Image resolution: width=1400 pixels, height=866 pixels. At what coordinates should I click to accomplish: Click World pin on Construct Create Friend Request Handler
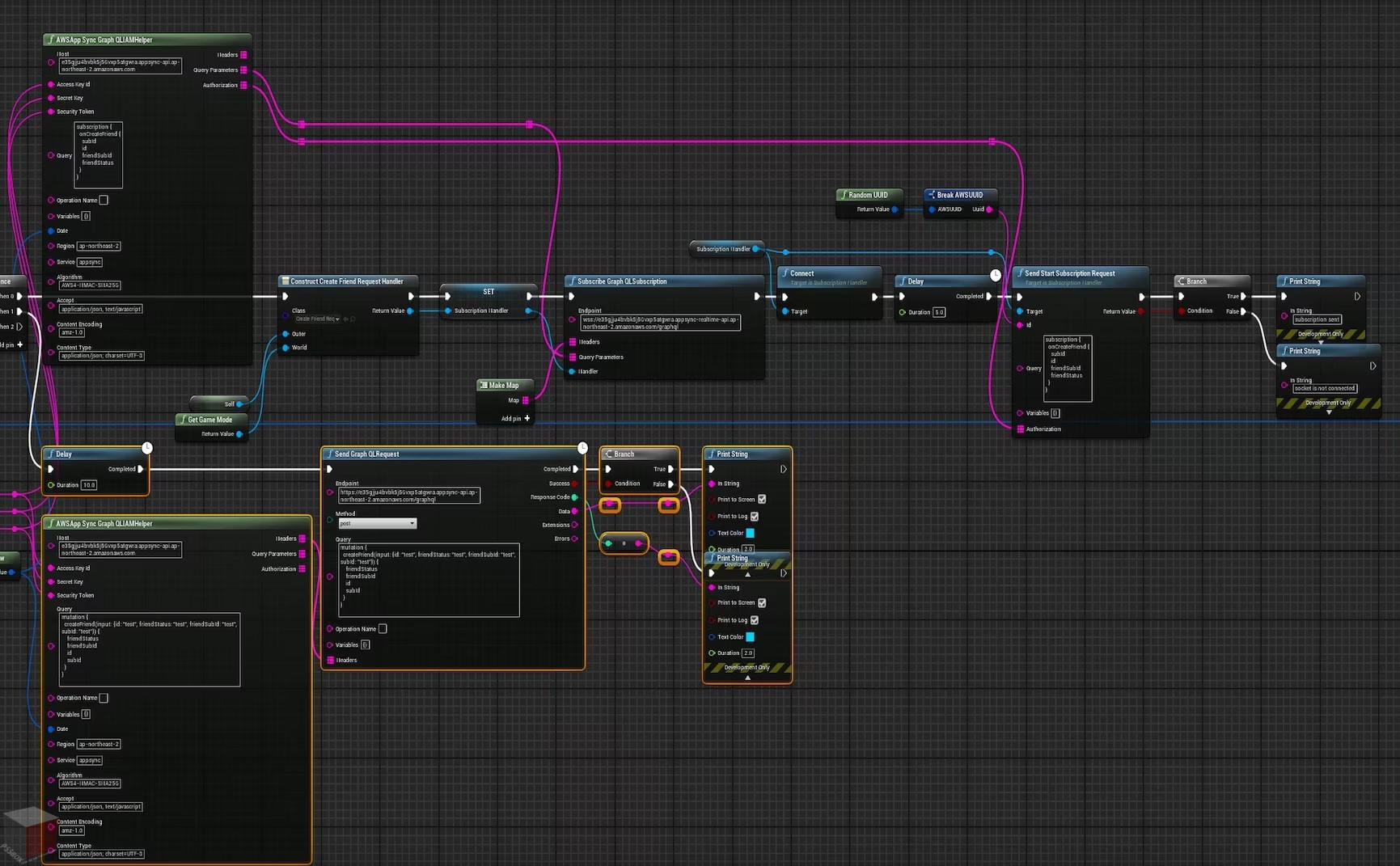[285, 348]
